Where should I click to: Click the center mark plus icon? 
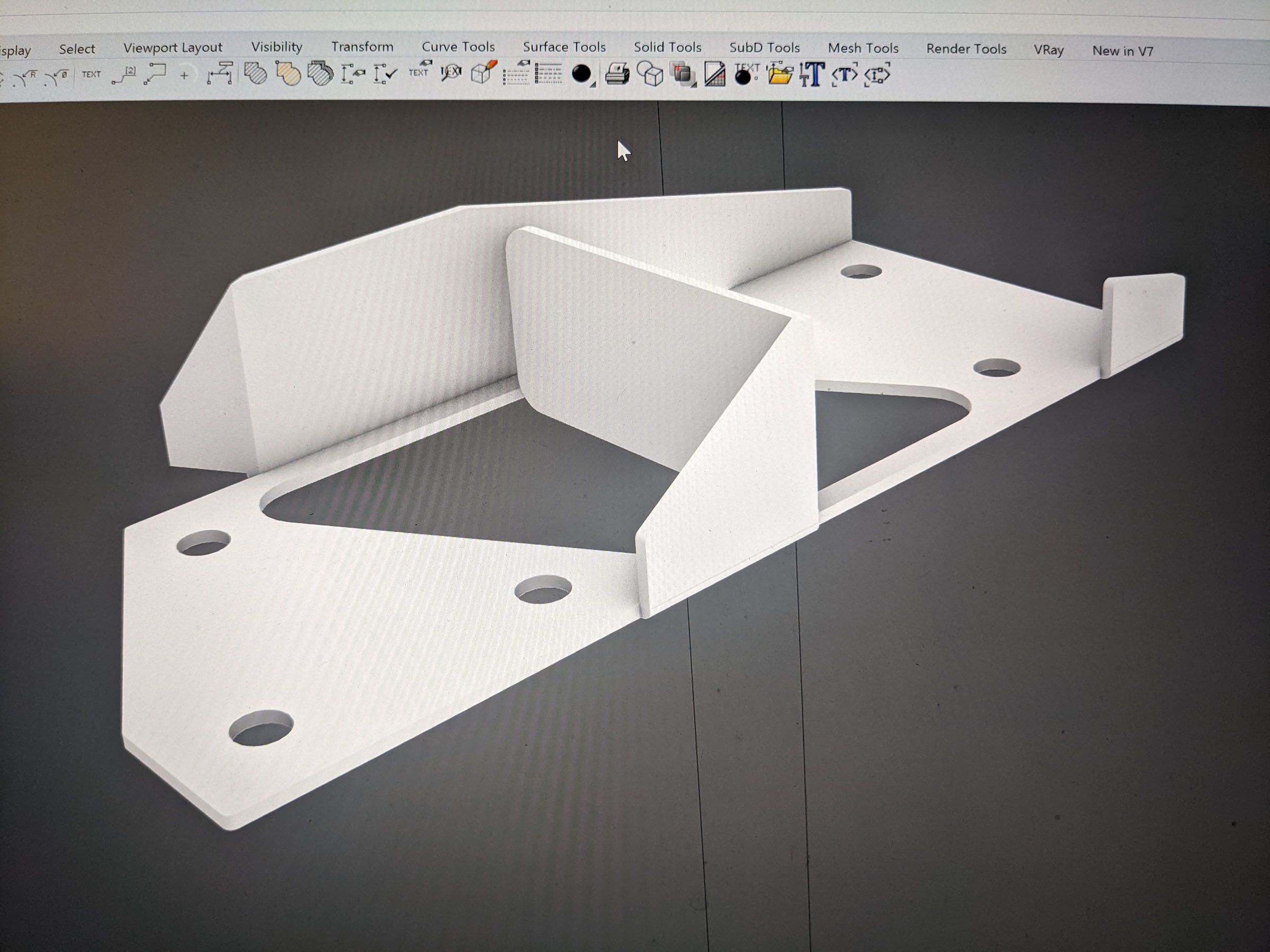pyautogui.click(x=184, y=75)
